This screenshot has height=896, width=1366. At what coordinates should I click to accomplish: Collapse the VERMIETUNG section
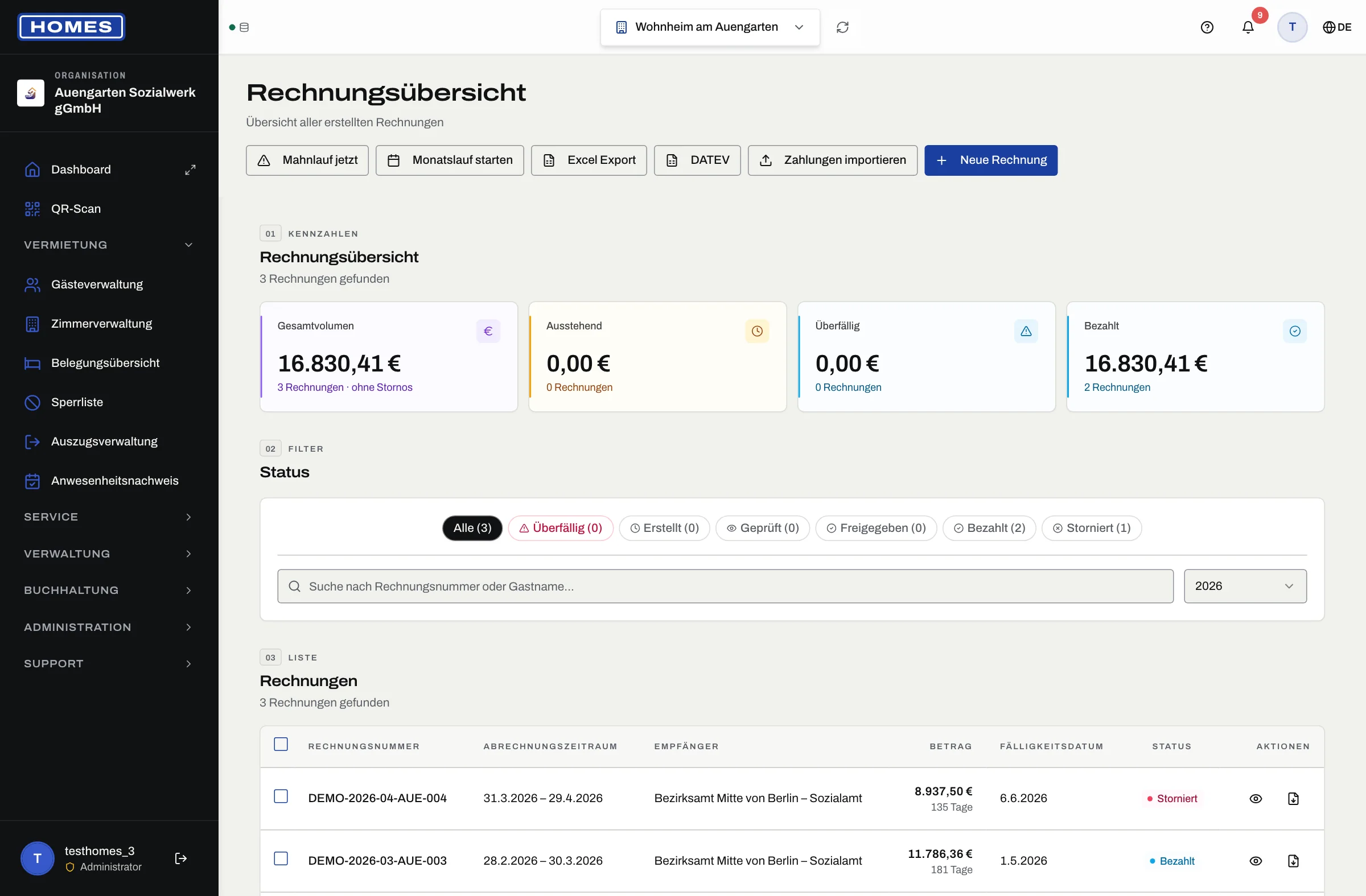click(109, 245)
